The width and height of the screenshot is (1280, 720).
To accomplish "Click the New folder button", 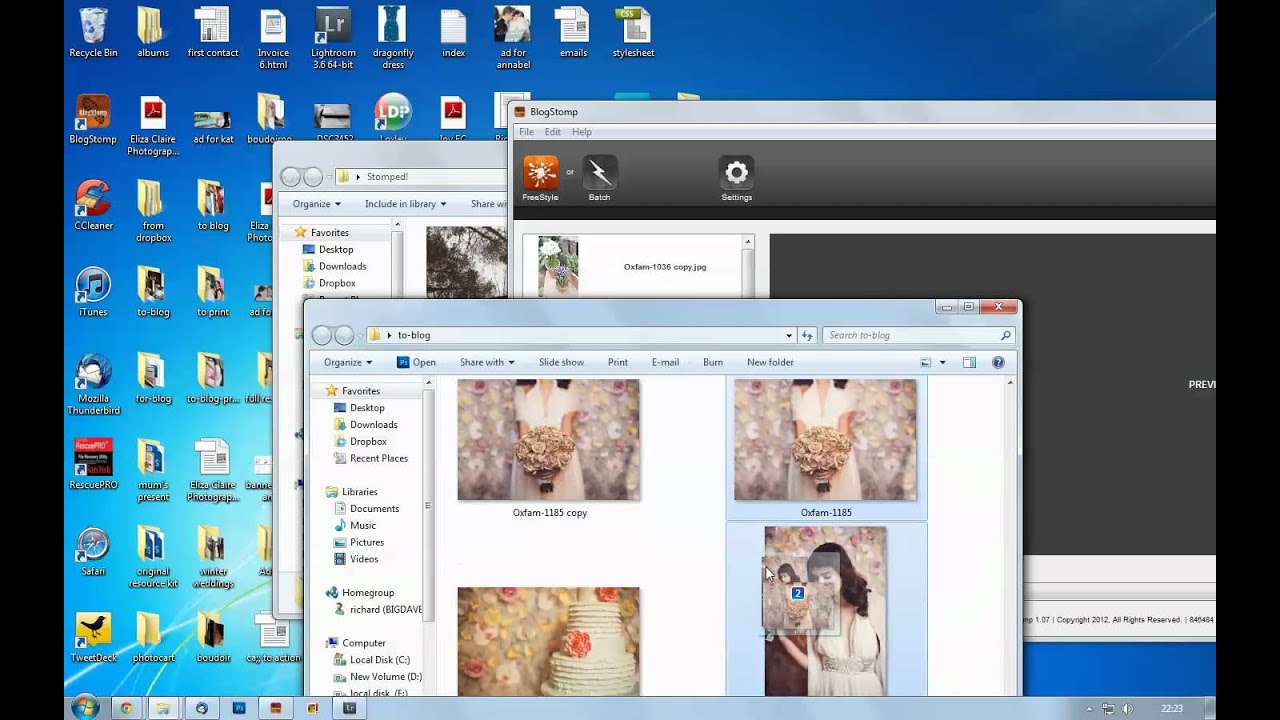I will (x=770, y=362).
